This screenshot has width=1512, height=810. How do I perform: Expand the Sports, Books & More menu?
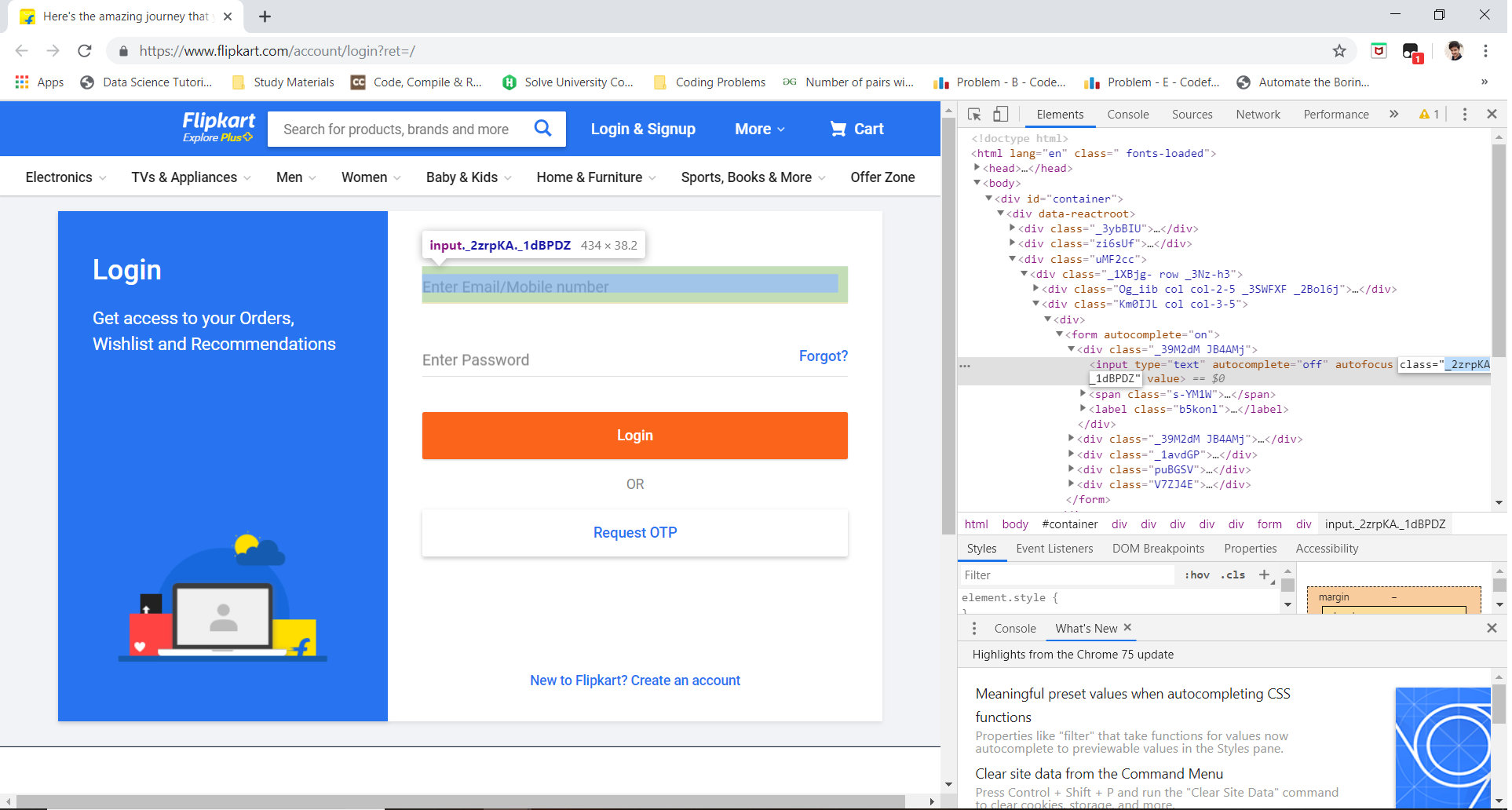[754, 177]
